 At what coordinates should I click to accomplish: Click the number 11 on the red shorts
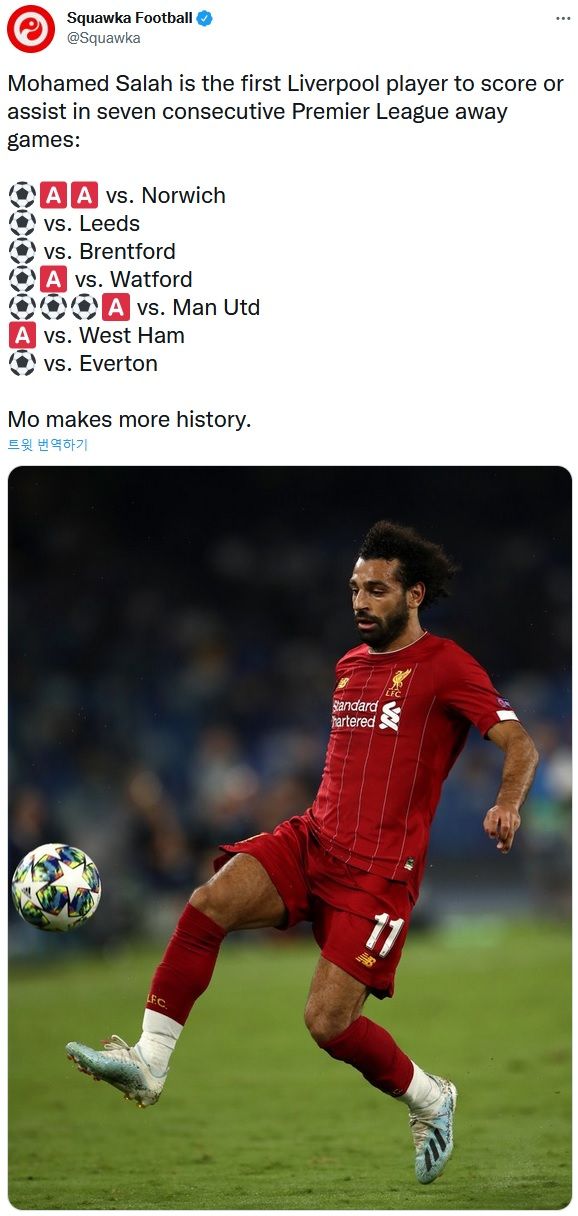click(x=384, y=934)
